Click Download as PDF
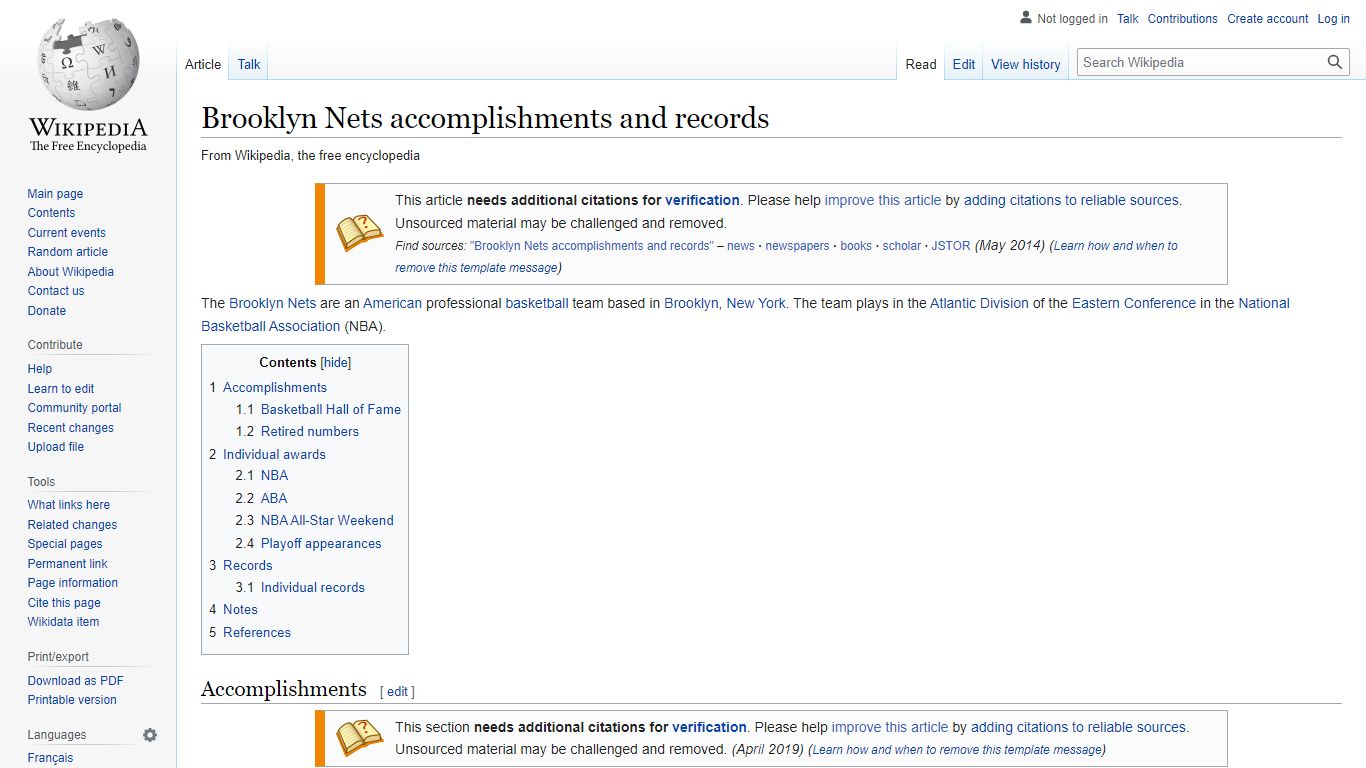The height and width of the screenshot is (768, 1366). tap(75, 681)
